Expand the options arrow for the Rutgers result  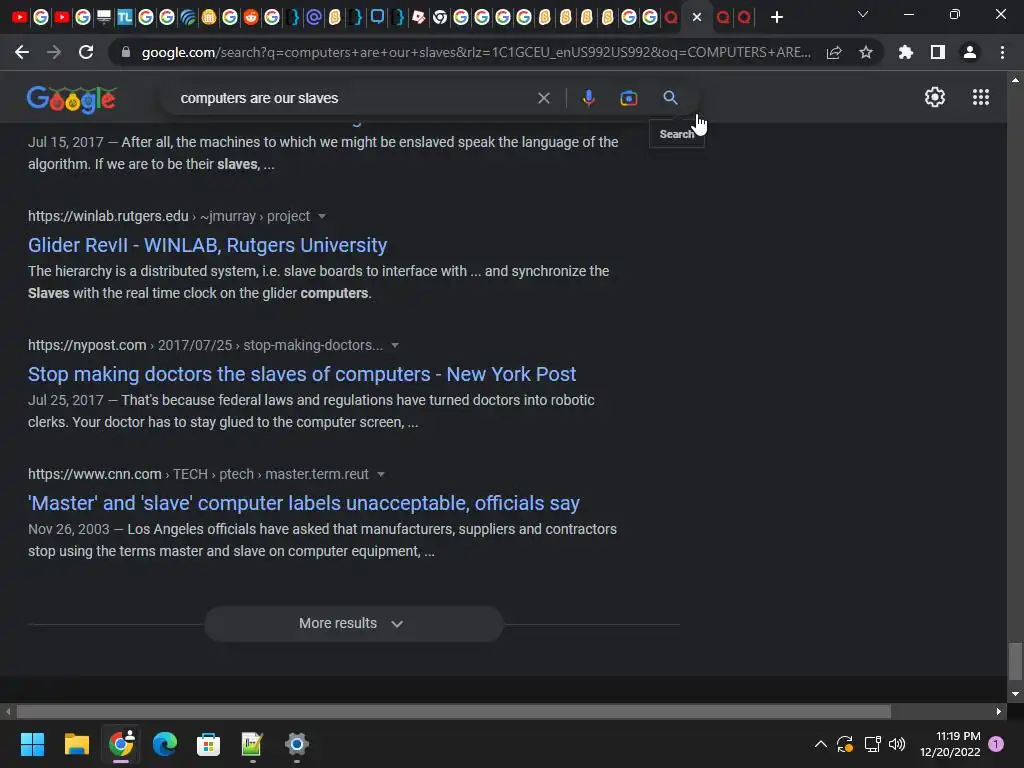pyautogui.click(x=322, y=216)
